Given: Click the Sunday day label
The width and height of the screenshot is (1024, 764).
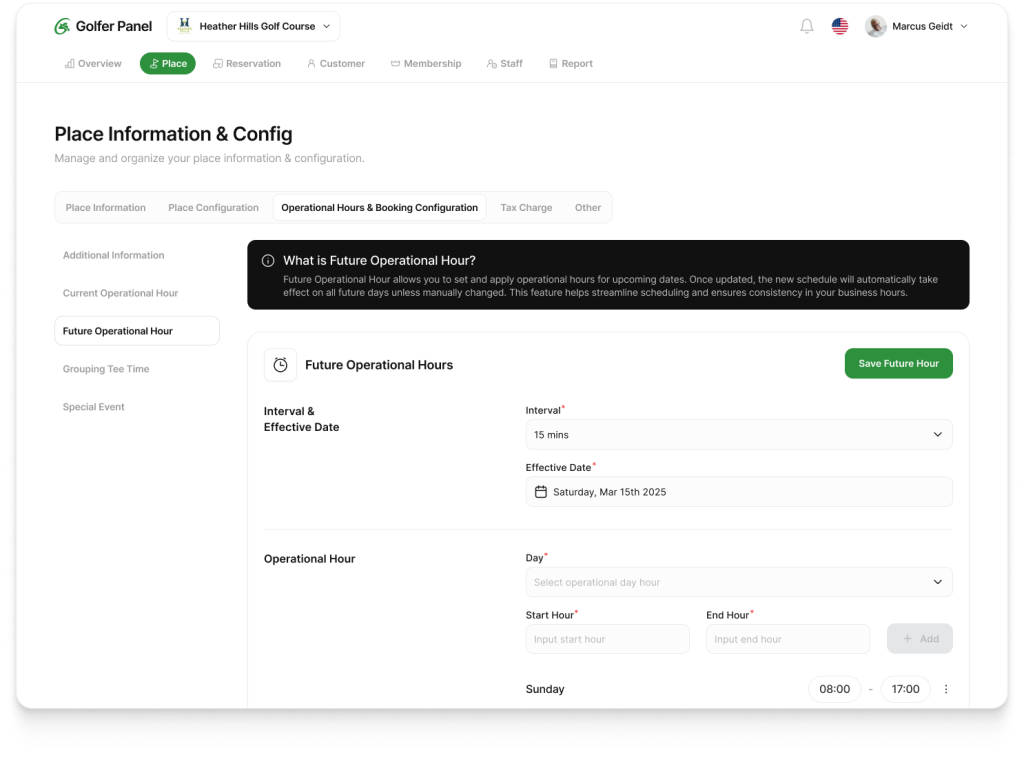Looking at the screenshot, I should pyautogui.click(x=545, y=689).
